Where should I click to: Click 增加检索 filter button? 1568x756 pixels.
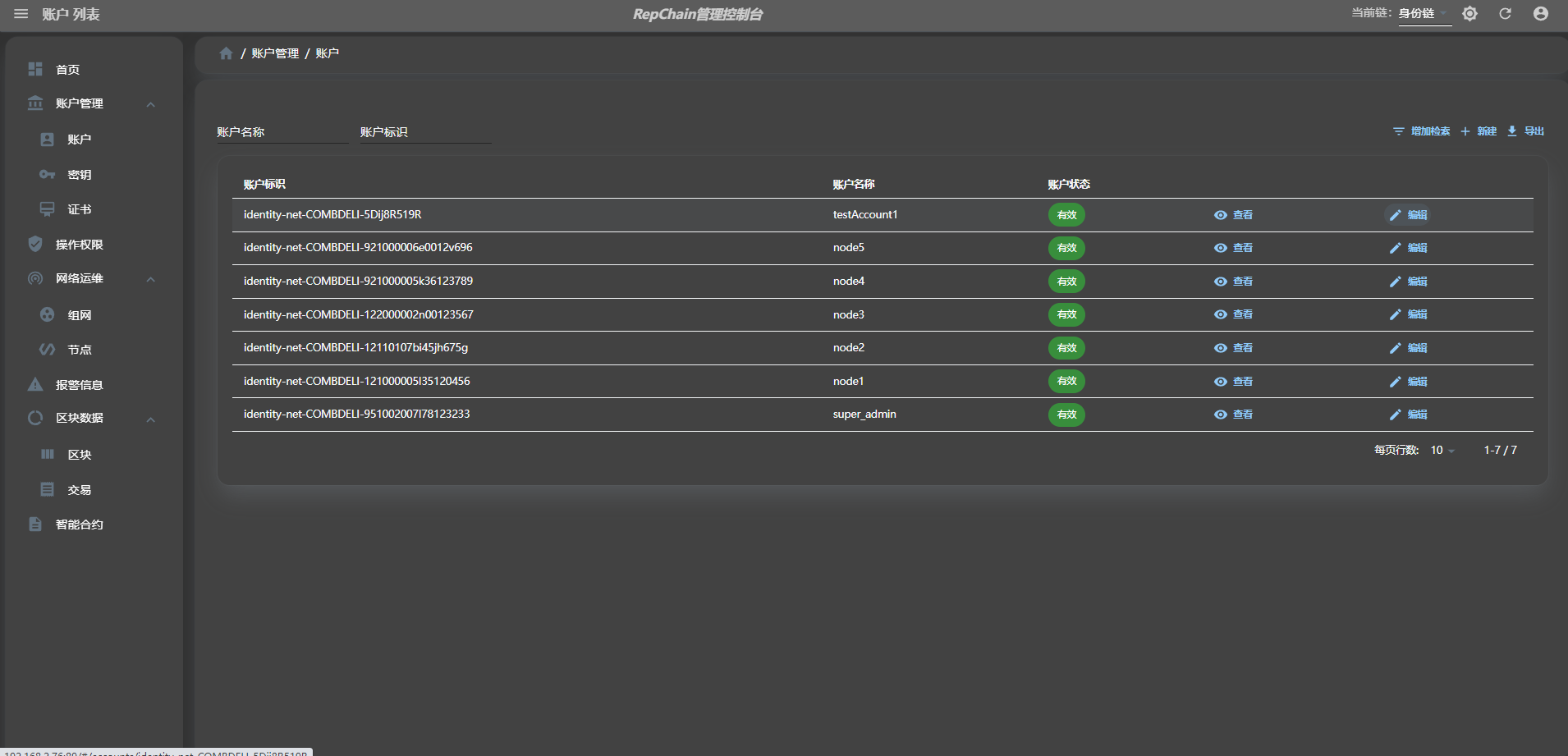pos(1422,131)
